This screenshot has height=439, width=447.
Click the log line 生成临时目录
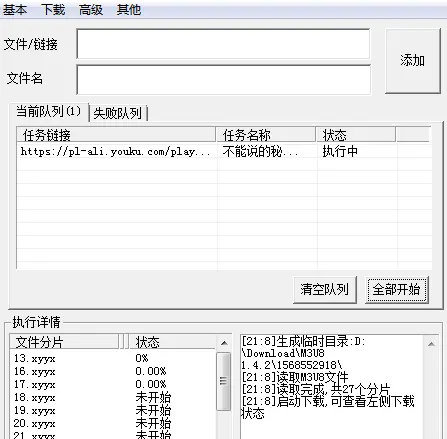click(303, 341)
